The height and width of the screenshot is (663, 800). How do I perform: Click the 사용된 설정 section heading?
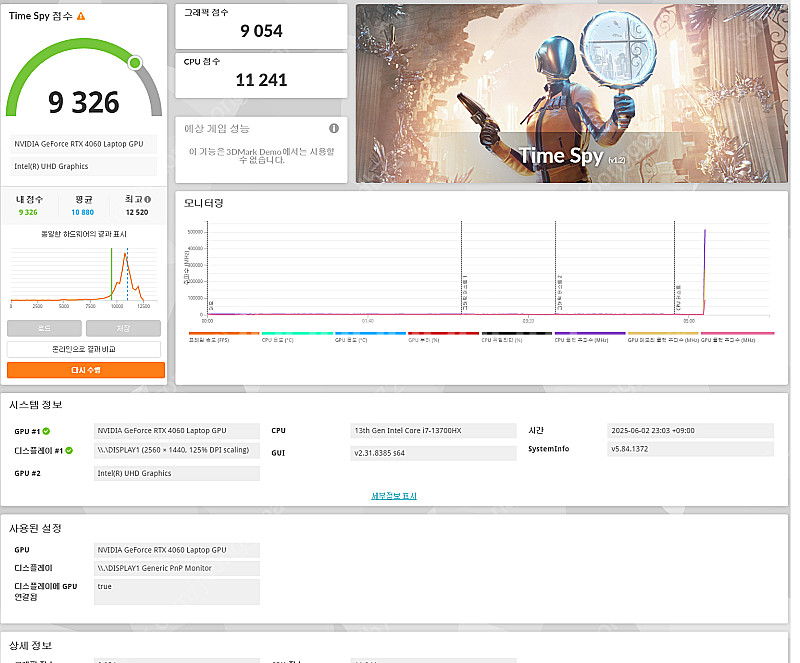coord(35,528)
